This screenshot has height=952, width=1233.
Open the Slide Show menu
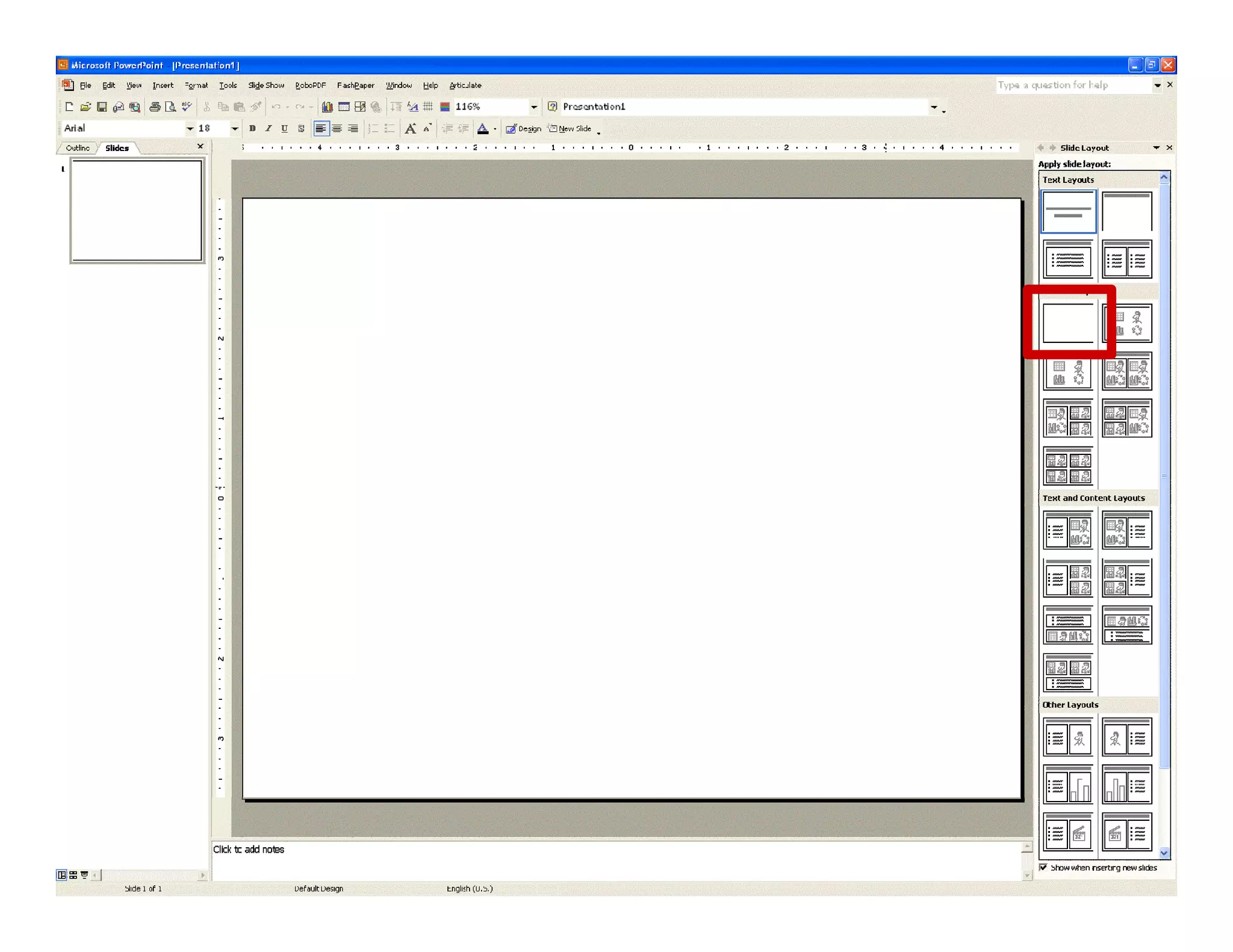tap(266, 85)
